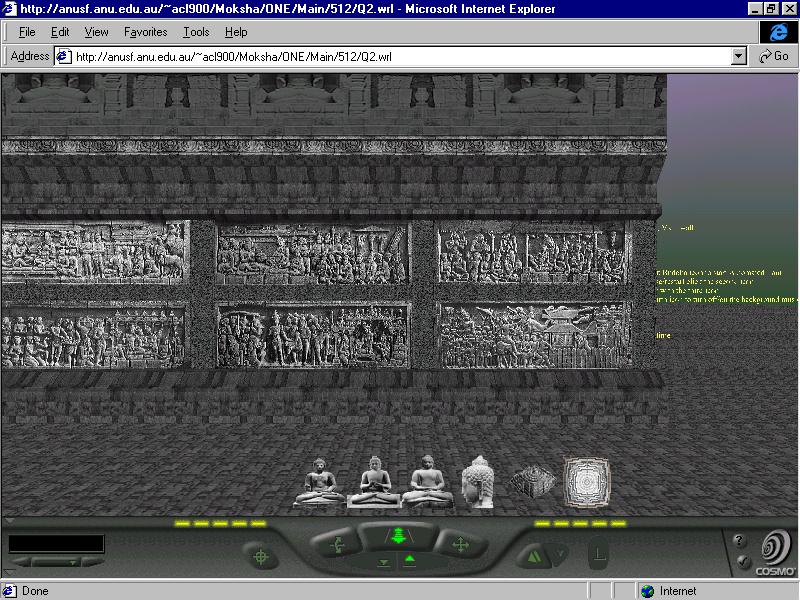Select the Slide four-arrow navigation control
The width and height of the screenshot is (800, 600).
[460, 545]
